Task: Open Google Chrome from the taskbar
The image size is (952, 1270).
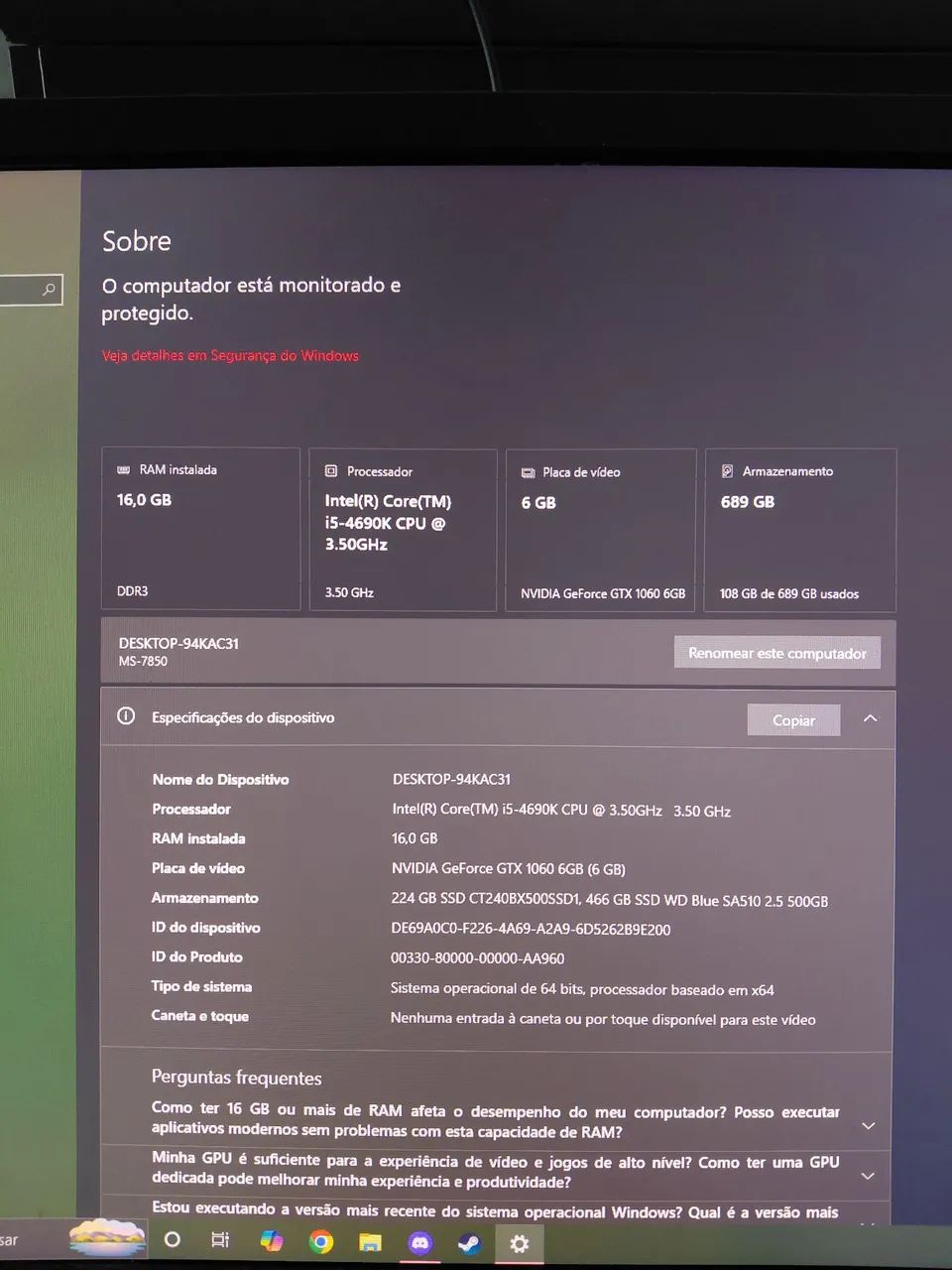Action: 320,1241
